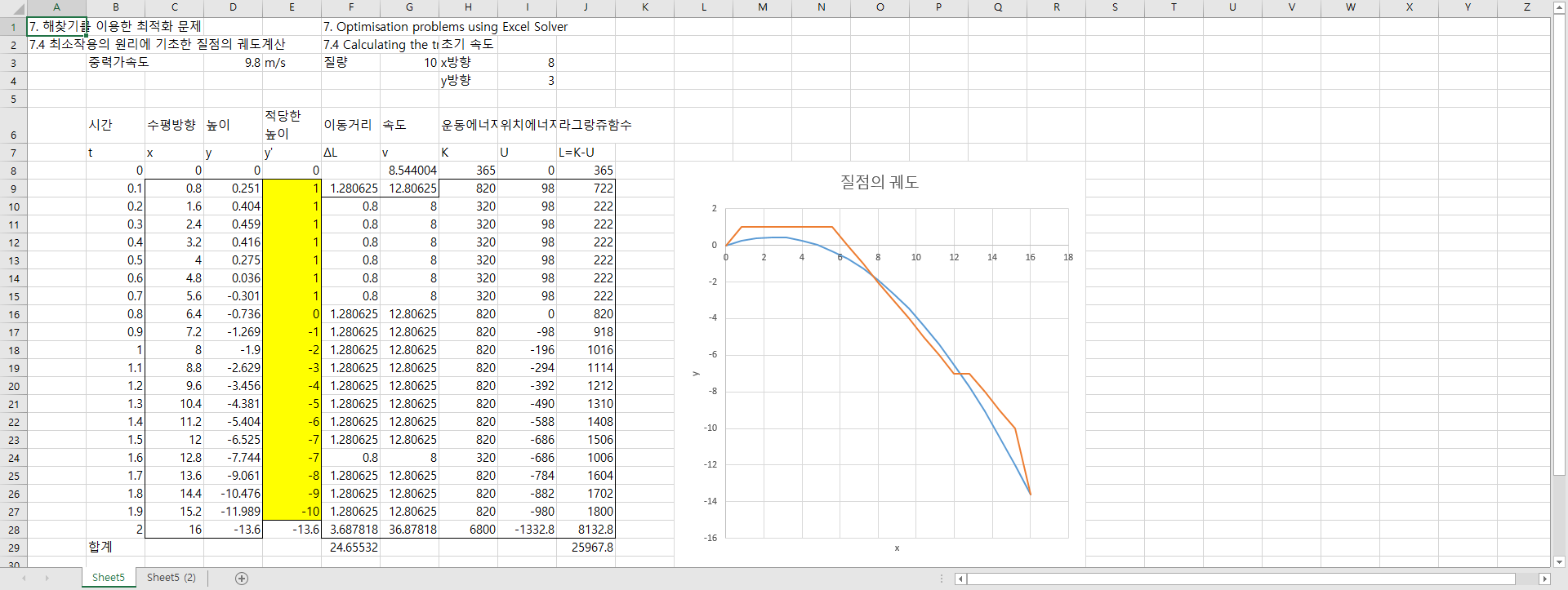Select the cell with value -0.736

click(233, 314)
